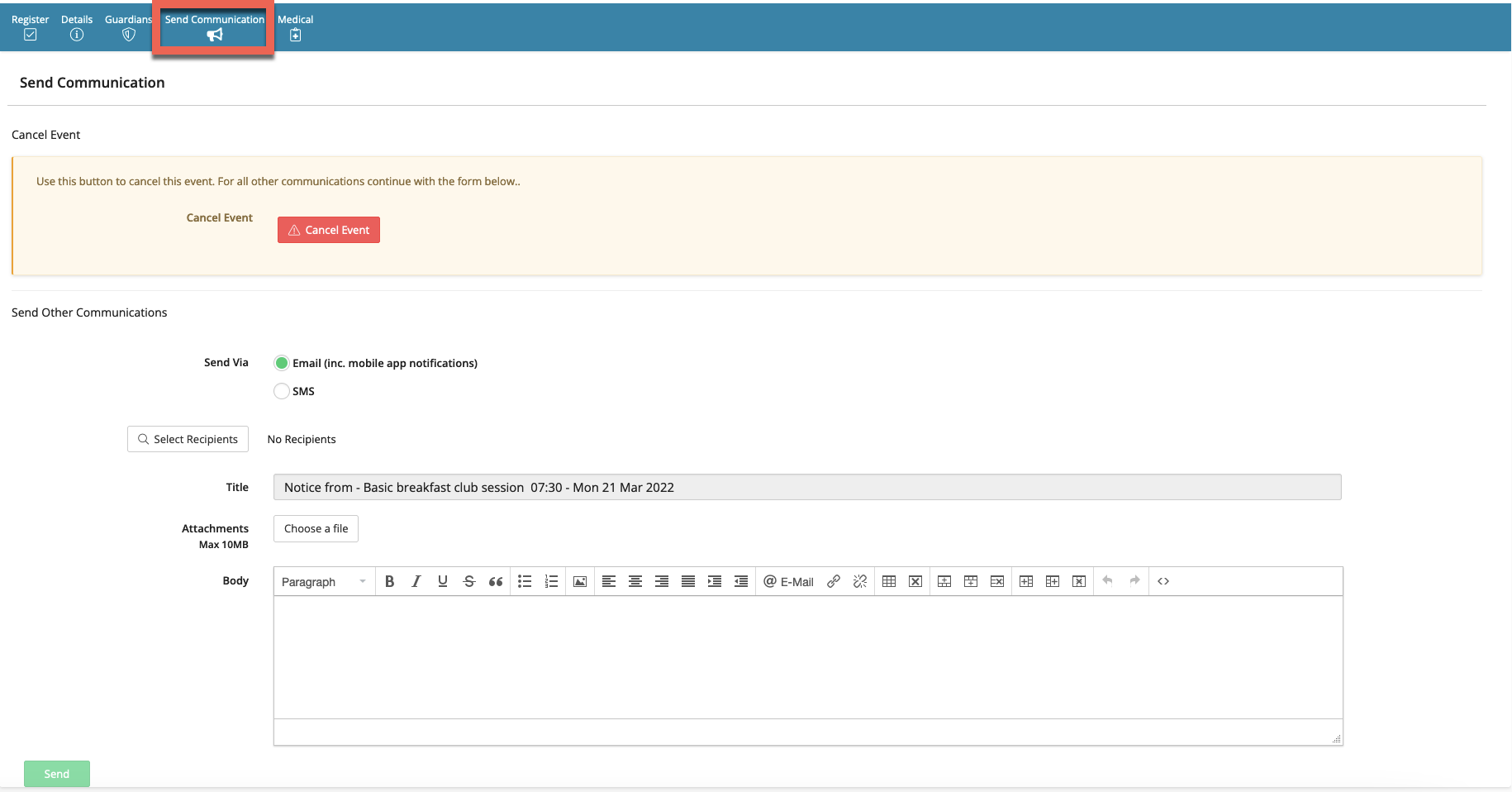Open the Register tab
Viewport: 1512px width, 792px height.
tap(30, 26)
